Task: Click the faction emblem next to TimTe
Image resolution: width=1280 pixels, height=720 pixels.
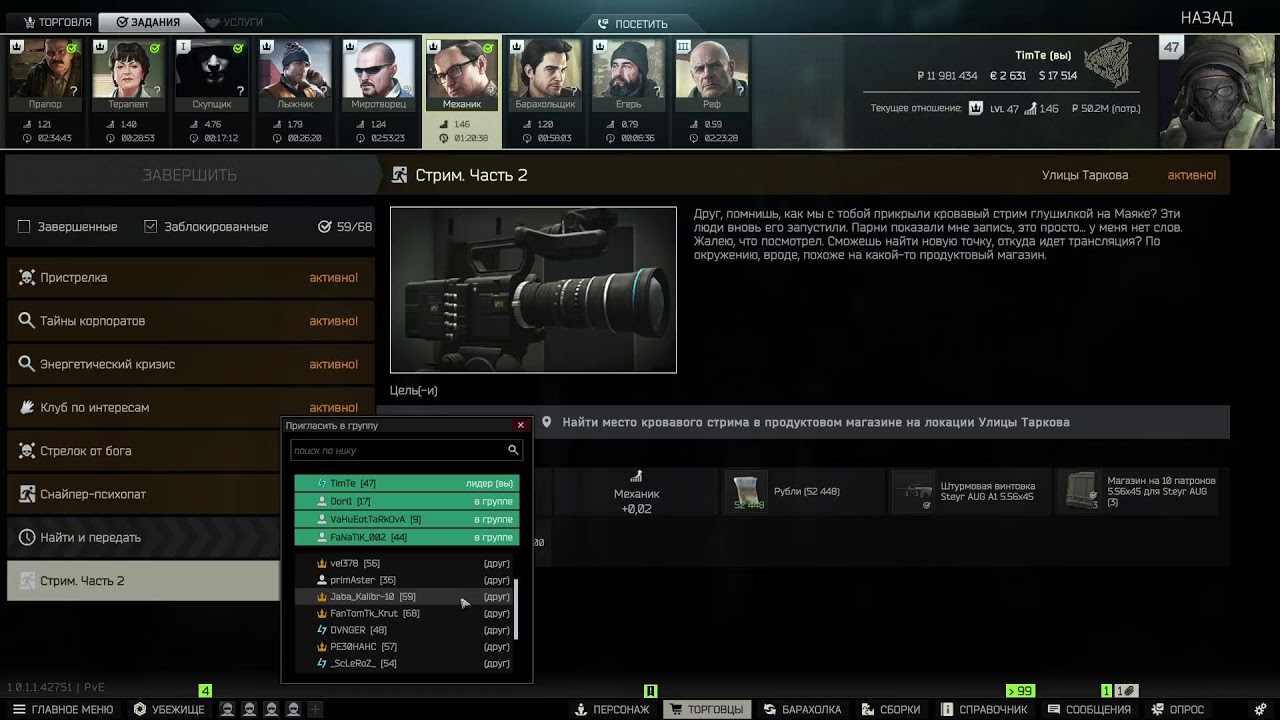Action: coord(1108,63)
